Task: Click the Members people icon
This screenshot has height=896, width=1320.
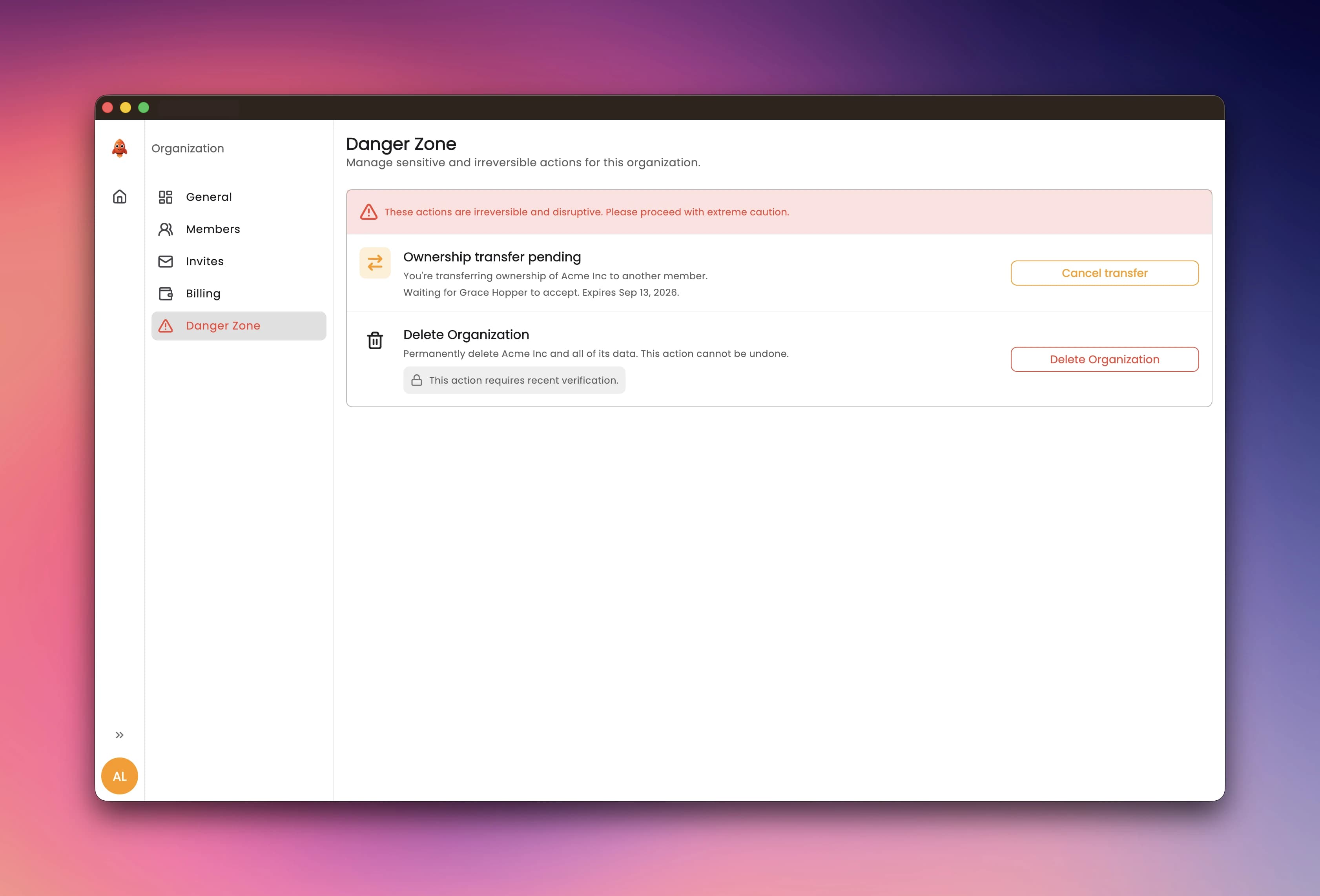Action: (165, 229)
